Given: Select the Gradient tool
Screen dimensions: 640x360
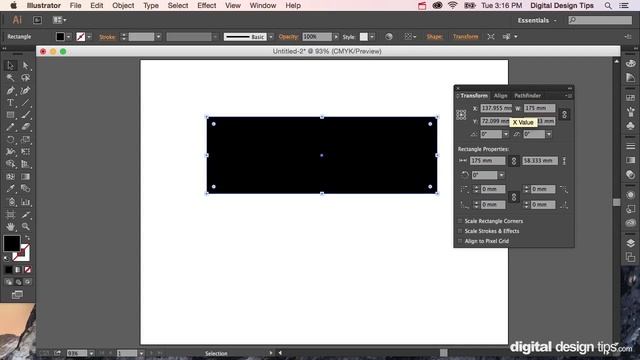Looking at the screenshot, I should pos(25,177).
